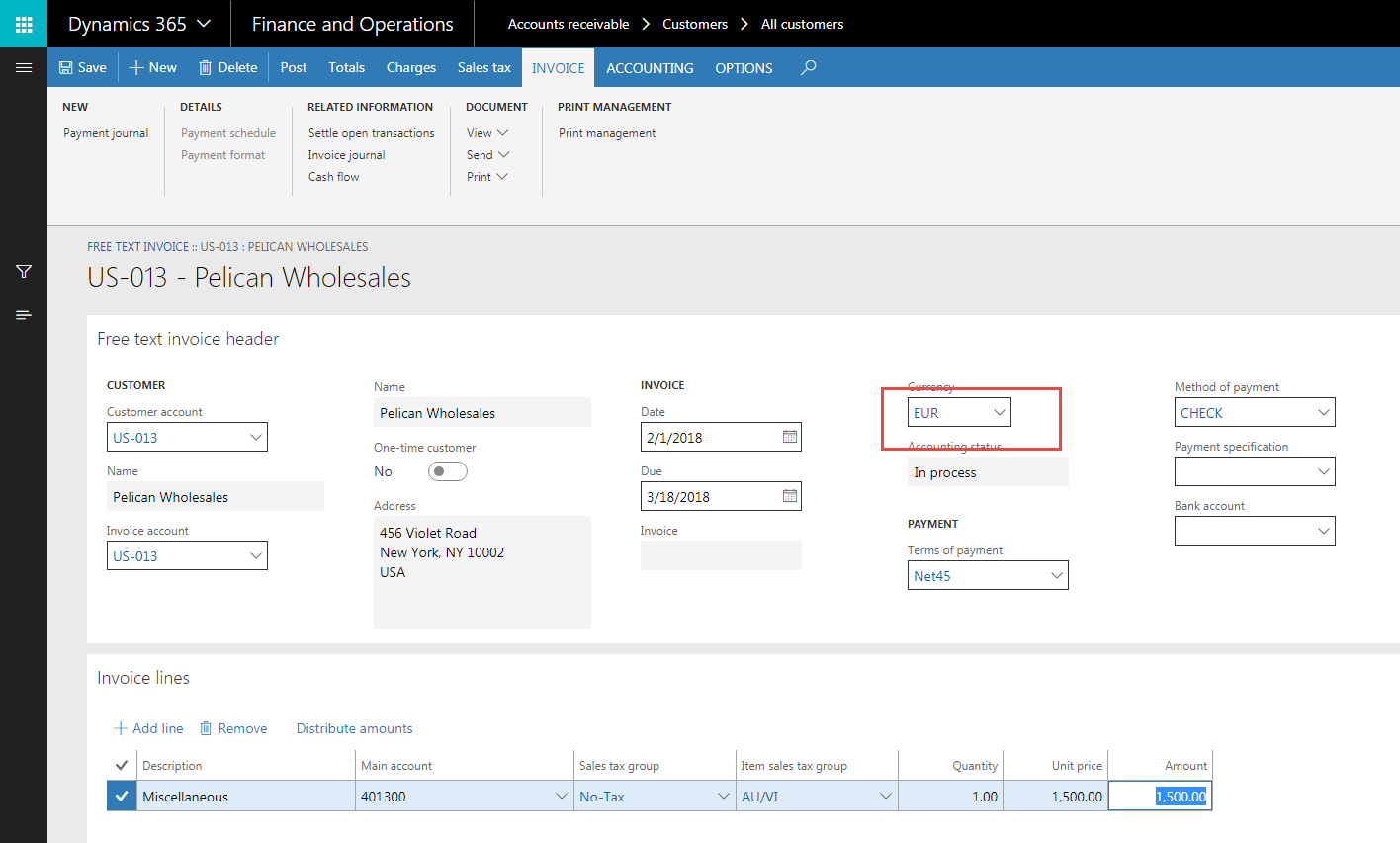Click the hamburger navigation menu icon

tap(24, 67)
